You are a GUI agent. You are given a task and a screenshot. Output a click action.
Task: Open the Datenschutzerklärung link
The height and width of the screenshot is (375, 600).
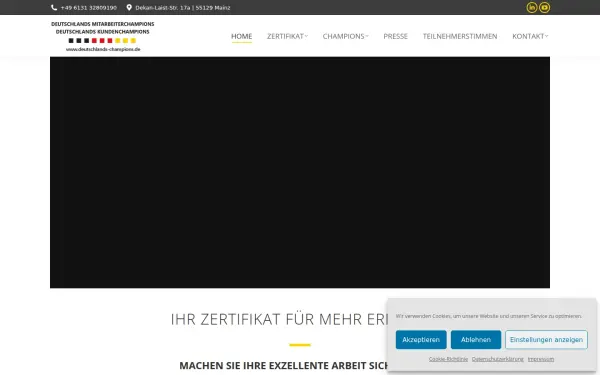[x=497, y=359]
